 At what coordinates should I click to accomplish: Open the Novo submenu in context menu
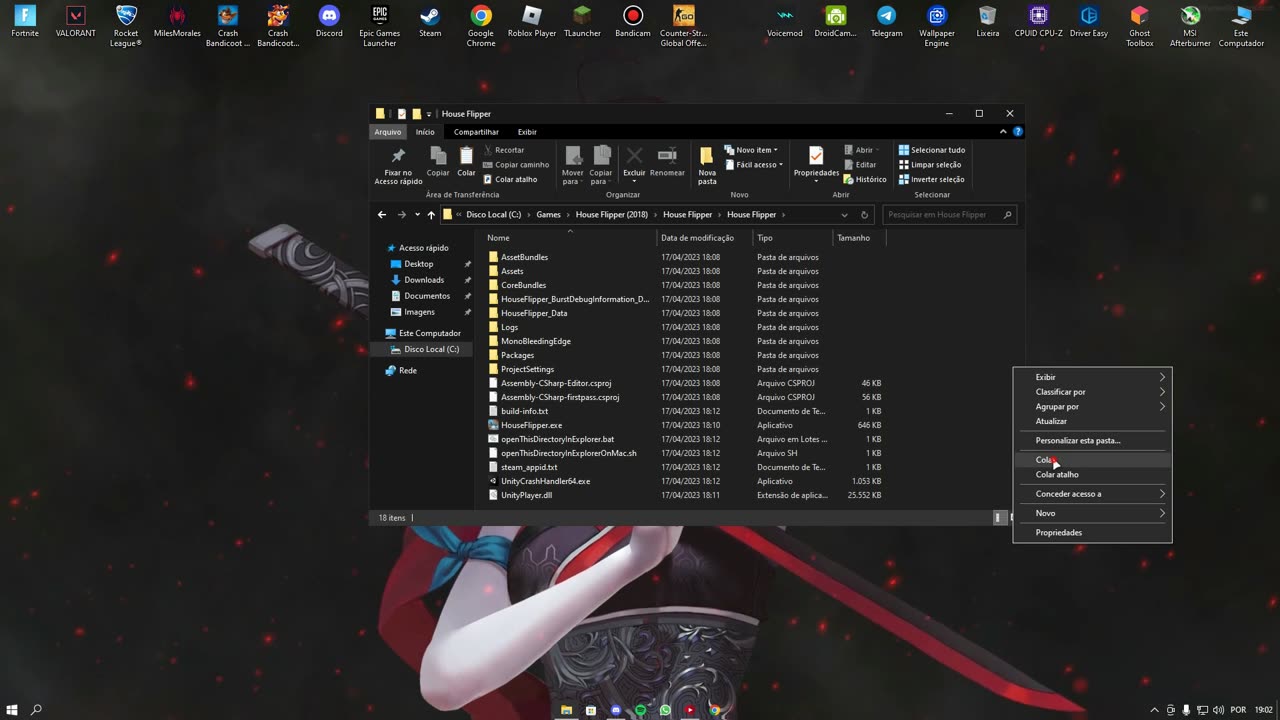point(1092,513)
